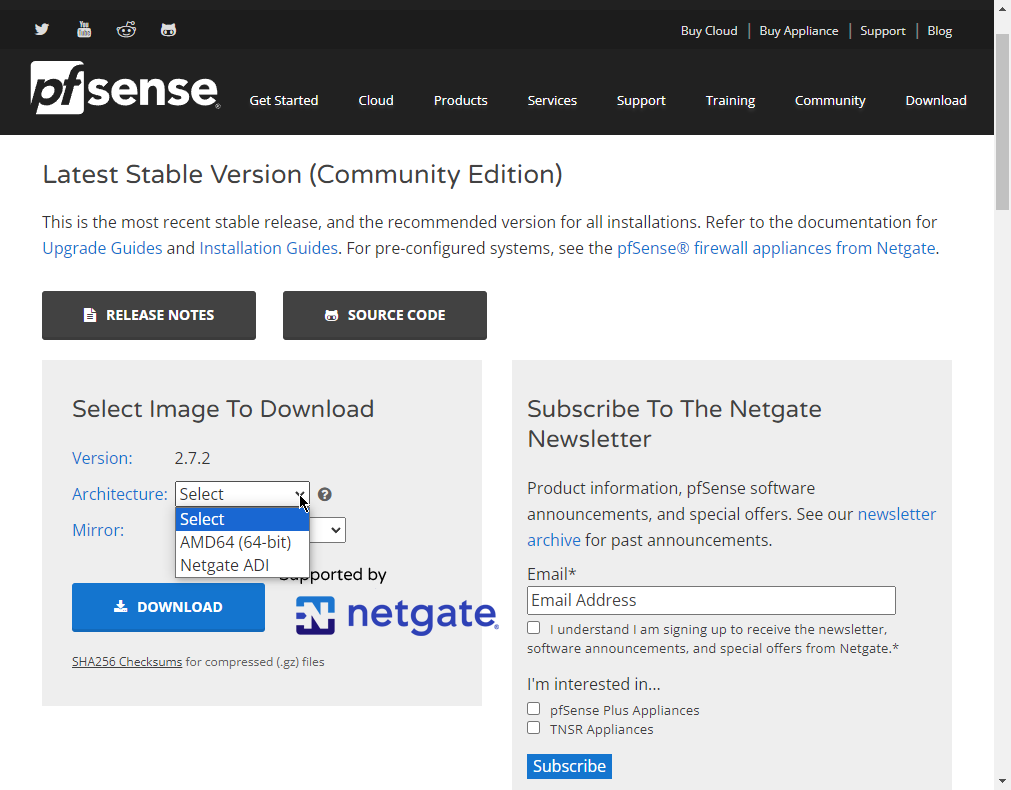Screen dimensions: 1011x790
Task: Open the newsletter archive link
Action: [732, 527]
